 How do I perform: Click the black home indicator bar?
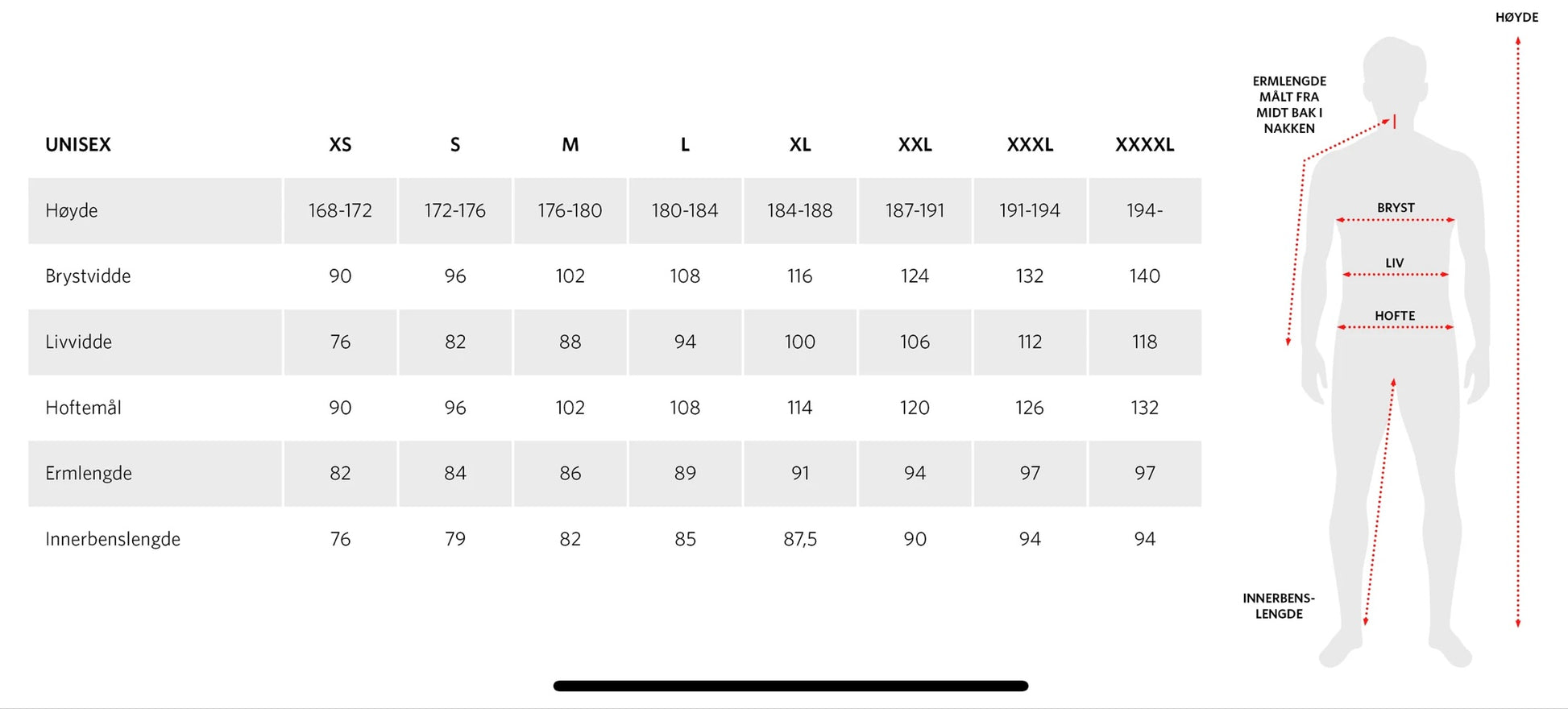790,686
